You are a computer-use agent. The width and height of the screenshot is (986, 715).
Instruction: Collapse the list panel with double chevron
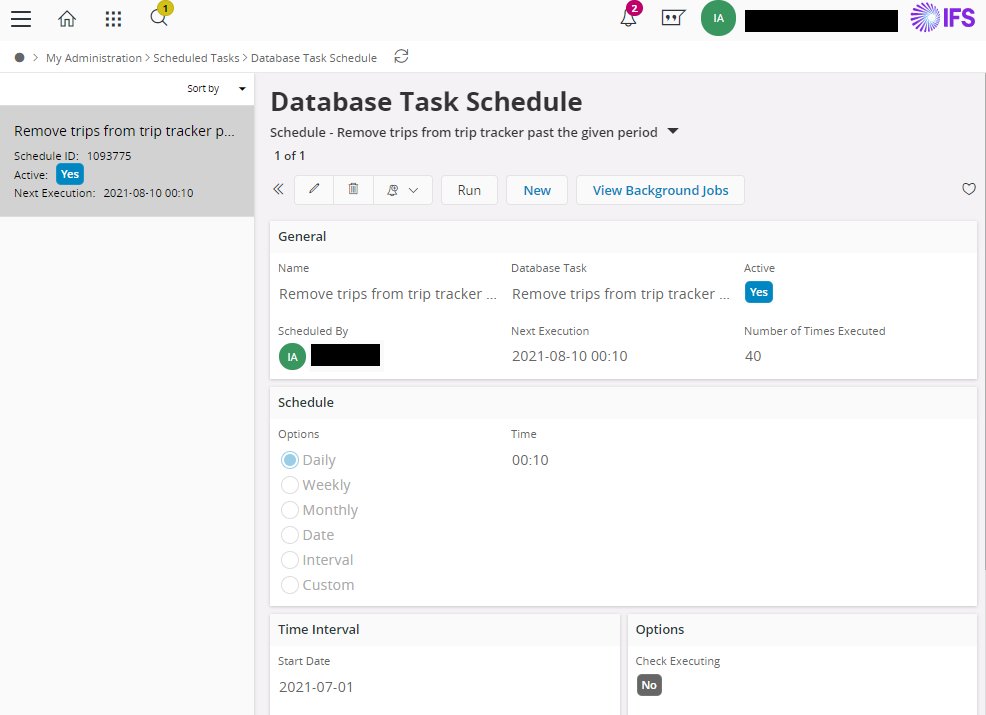pos(278,190)
